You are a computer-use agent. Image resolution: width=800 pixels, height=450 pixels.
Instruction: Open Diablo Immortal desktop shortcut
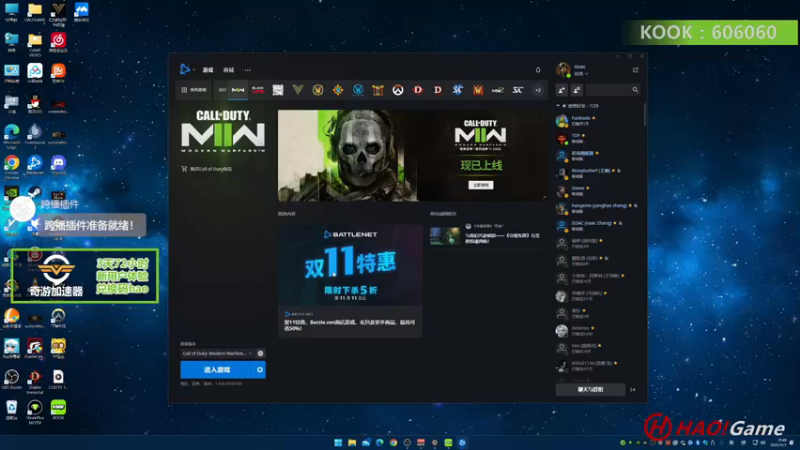[35, 381]
